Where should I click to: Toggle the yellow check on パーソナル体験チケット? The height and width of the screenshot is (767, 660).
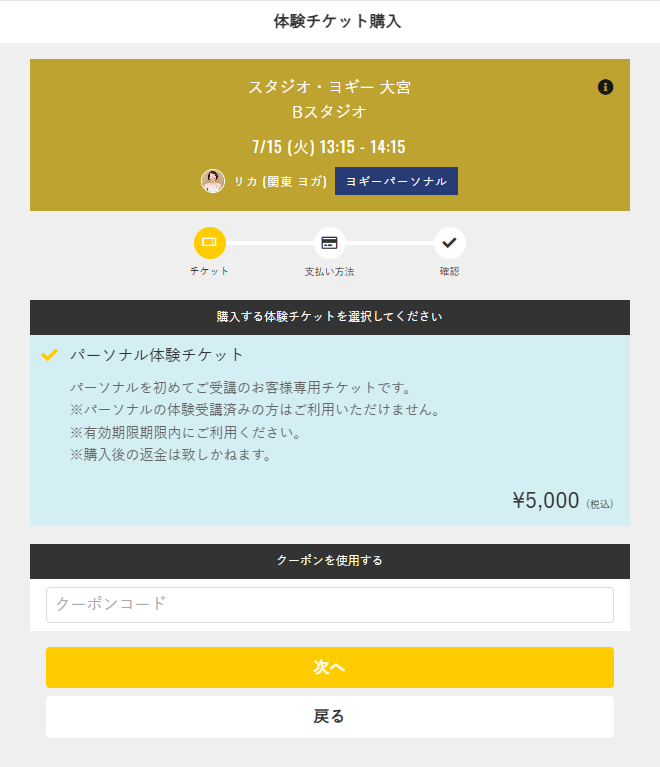pyautogui.click(x=49, y=355)
